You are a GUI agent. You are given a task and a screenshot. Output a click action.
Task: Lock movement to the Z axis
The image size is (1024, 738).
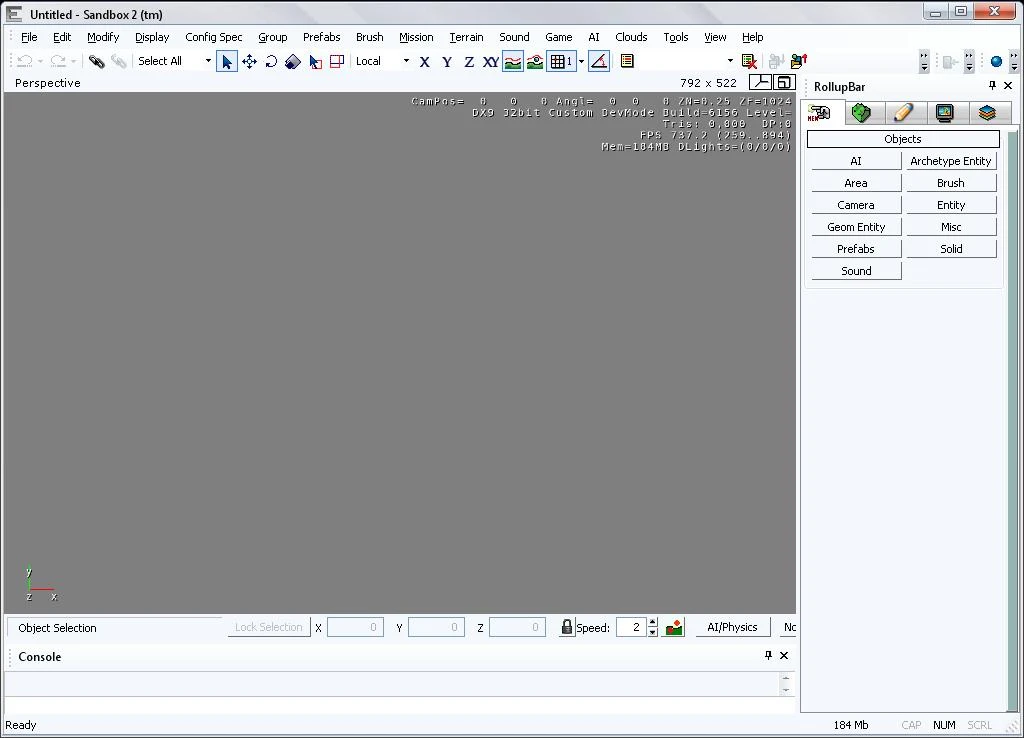pyautogui.click(x=468, y=61)
